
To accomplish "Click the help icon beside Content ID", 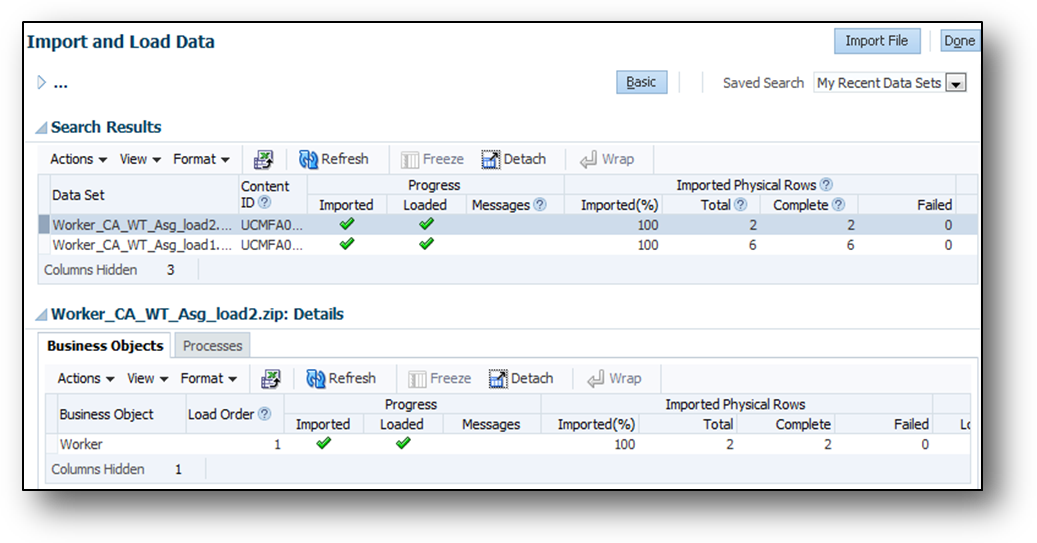I will pyautogui.click(x=265, y=203).
